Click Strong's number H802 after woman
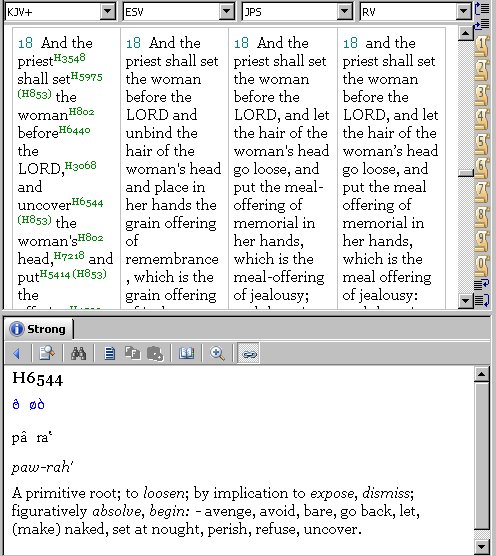496x556 pixels. click(82, 112)
